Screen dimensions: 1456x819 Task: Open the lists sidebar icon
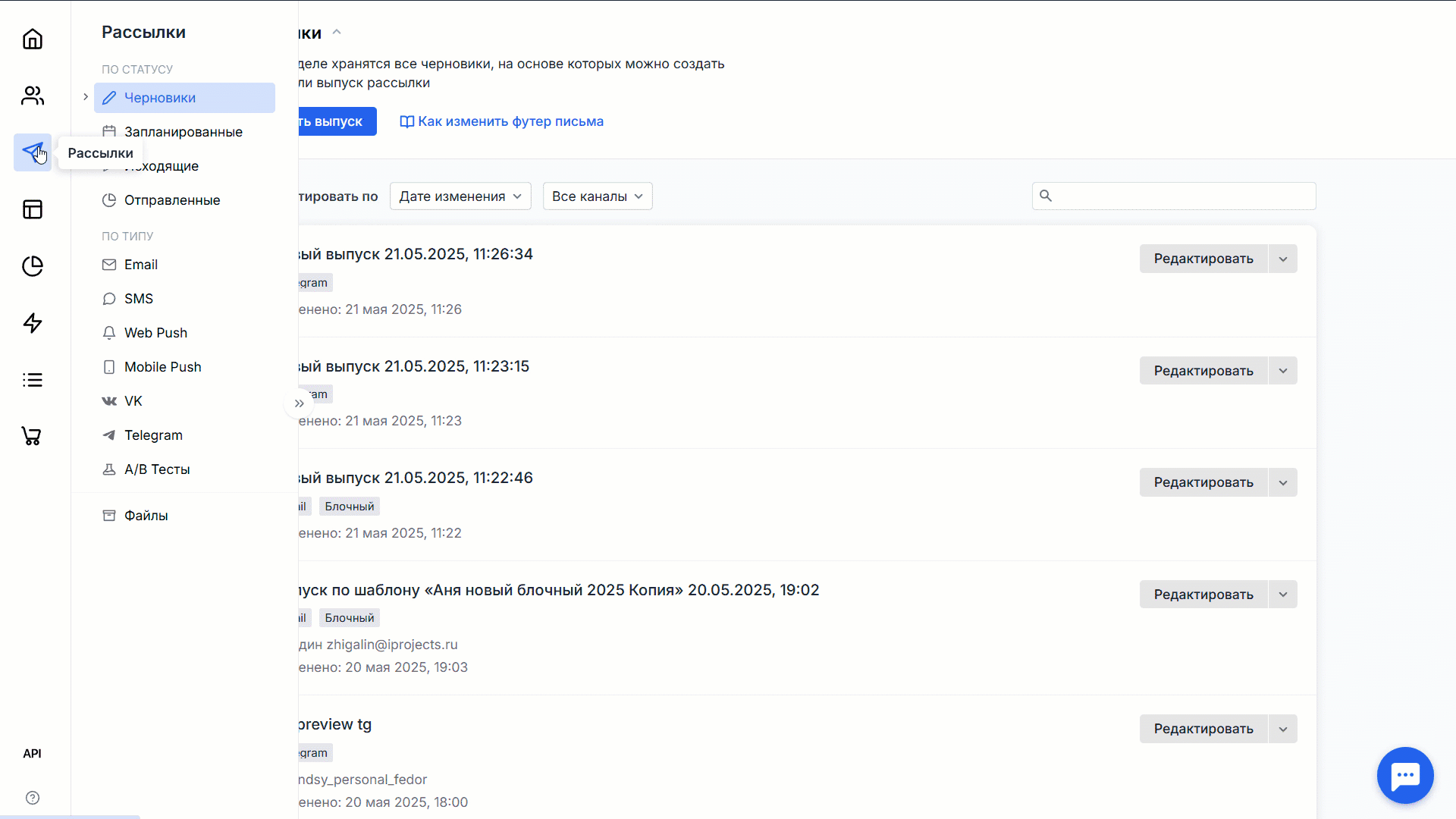tap(33, 380)
